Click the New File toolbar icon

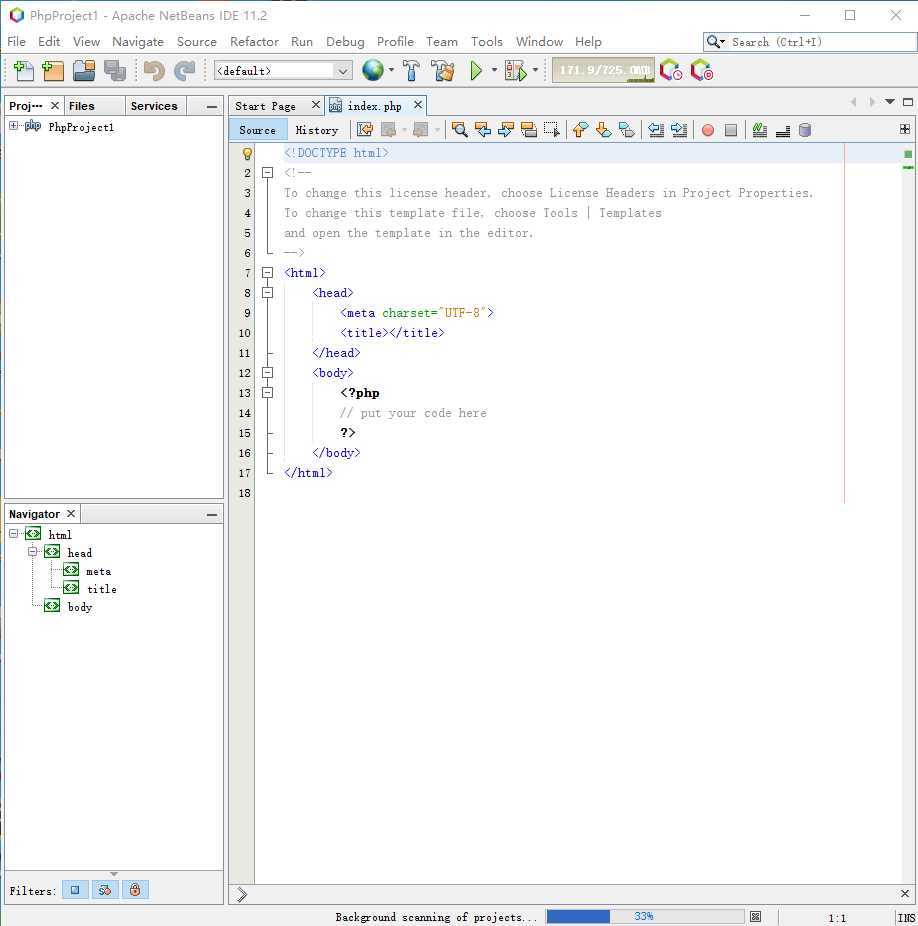coord(23,71)
